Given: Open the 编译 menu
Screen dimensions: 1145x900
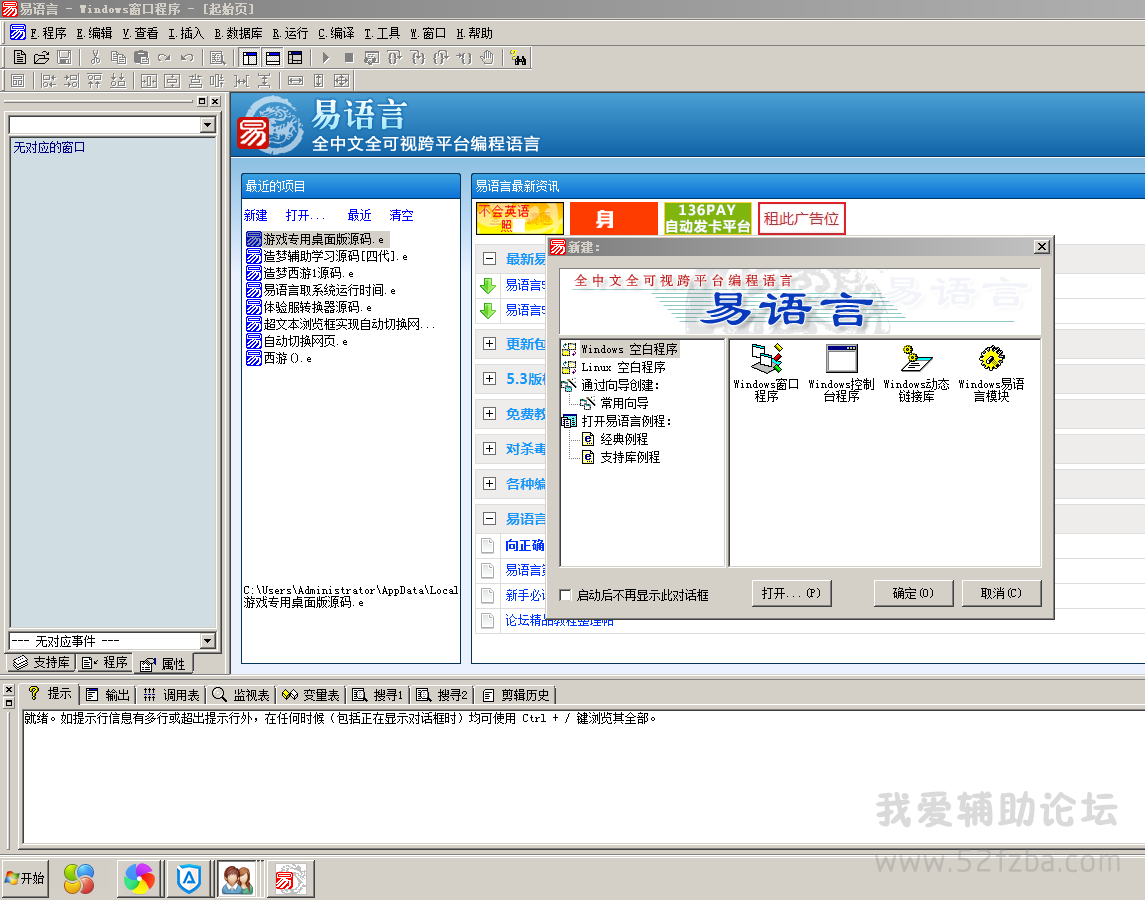Looking at the screenshot, I should coord(336,33).
